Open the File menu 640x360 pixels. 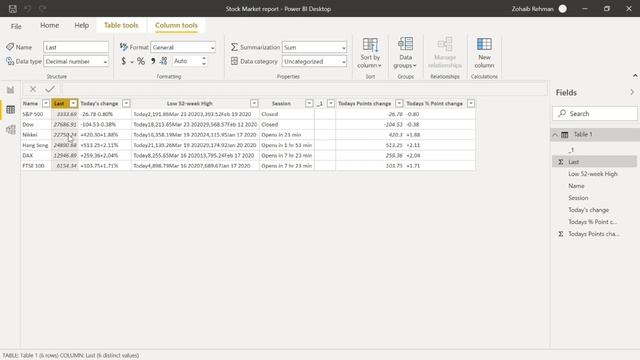pos(16,26)
